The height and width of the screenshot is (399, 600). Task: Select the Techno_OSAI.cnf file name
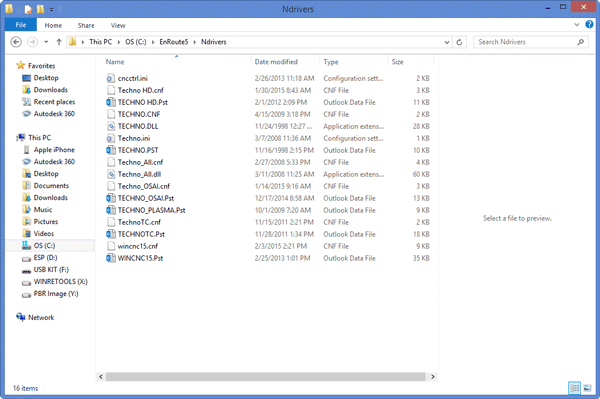(144, 186)
